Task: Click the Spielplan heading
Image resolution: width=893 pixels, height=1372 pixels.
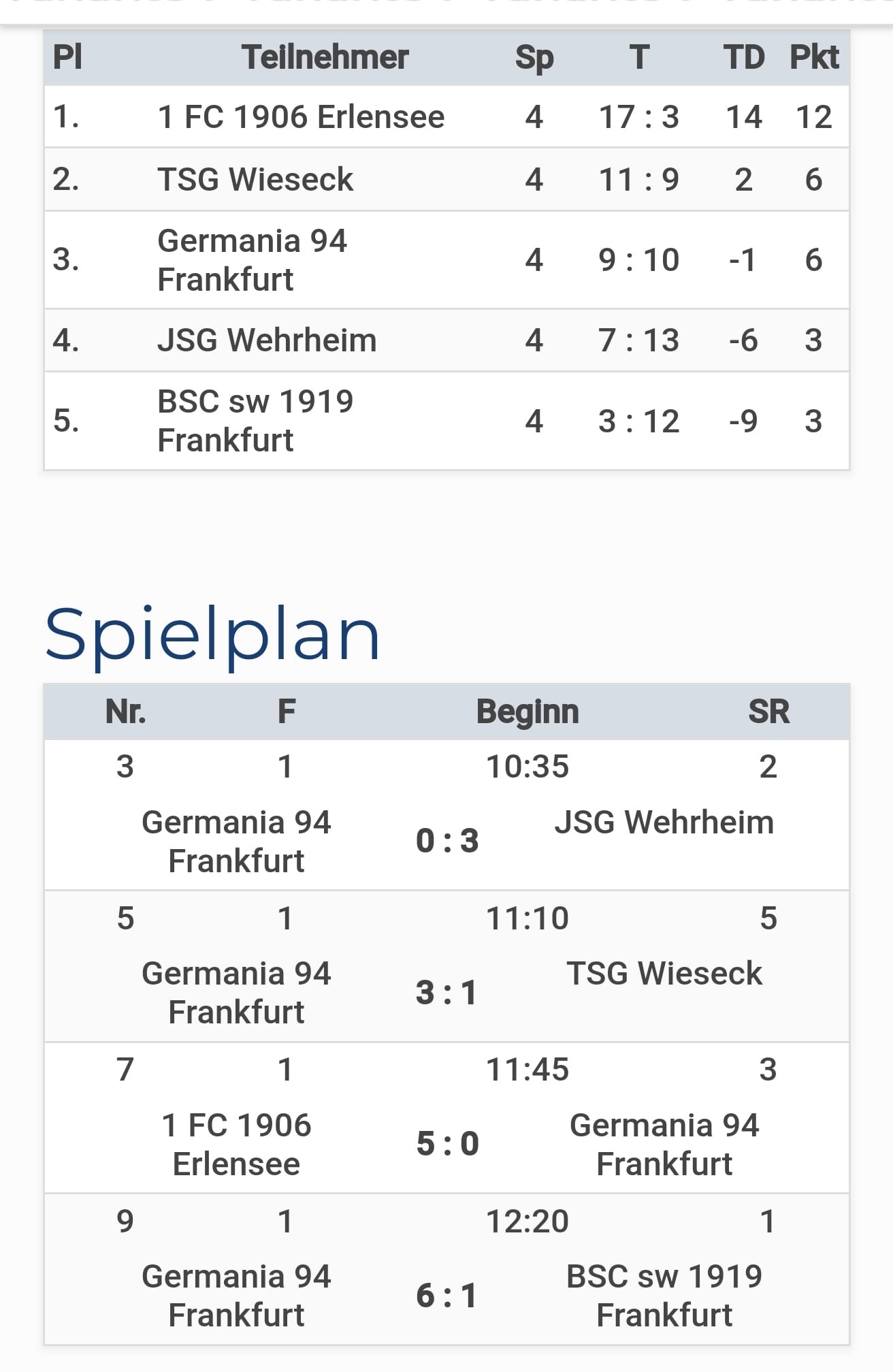Action: [212, 635]
